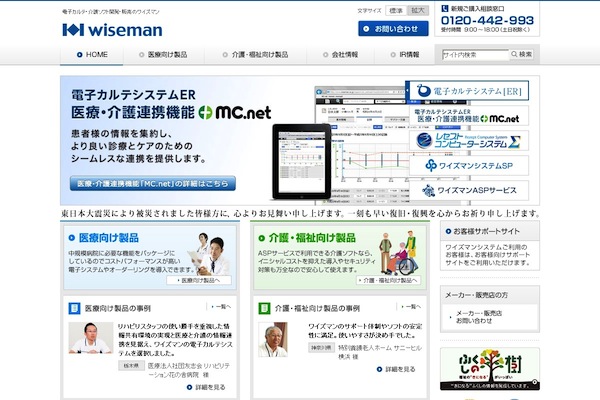The image size is (600, 400).
Task: Click the phone icon beside 新規ご購入相談窓口
Action: [x=445, y=8]
